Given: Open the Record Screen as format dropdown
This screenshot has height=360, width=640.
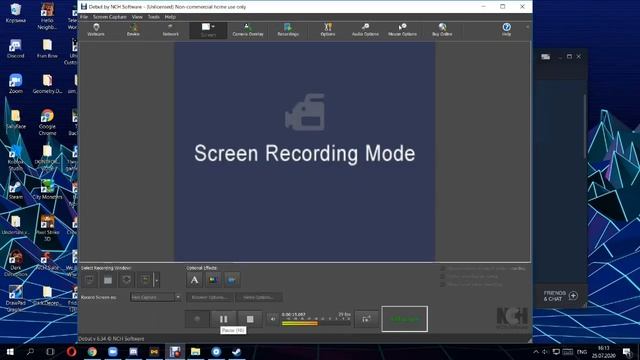Looking at the screenshot, I should pyautogui.click(x=156, y=297).
